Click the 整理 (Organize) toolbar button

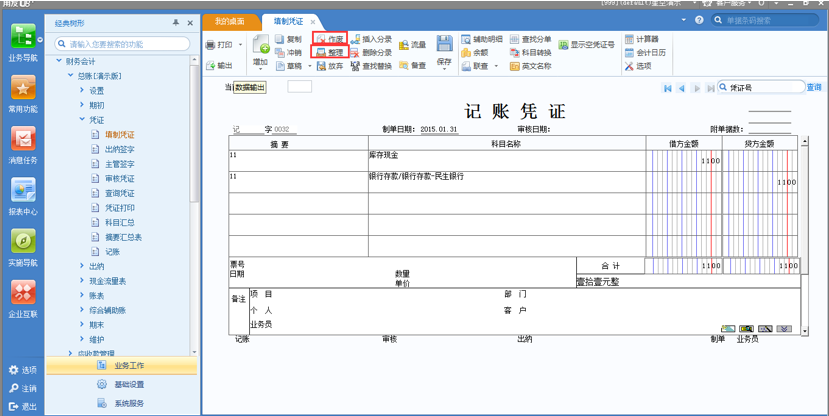click(329, 53)
